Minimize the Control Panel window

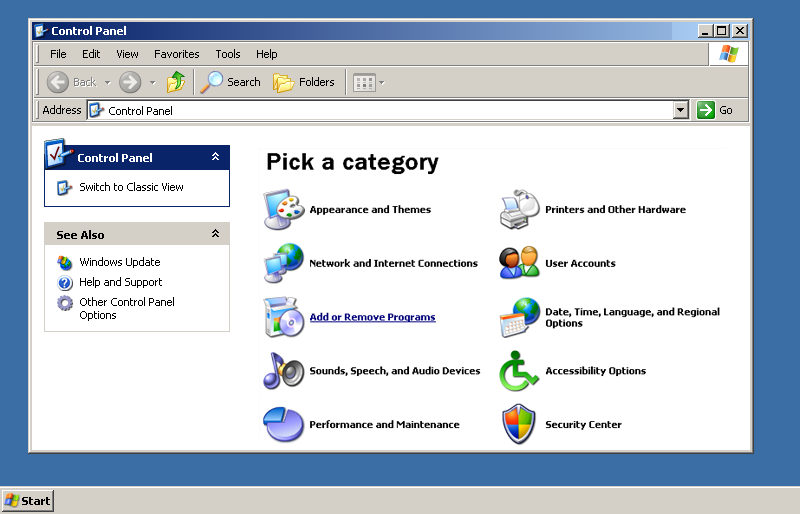[705, 31]
